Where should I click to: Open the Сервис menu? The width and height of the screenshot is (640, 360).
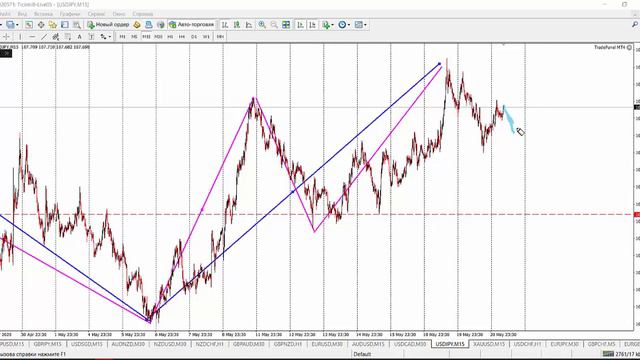click(x=97, y=14)
